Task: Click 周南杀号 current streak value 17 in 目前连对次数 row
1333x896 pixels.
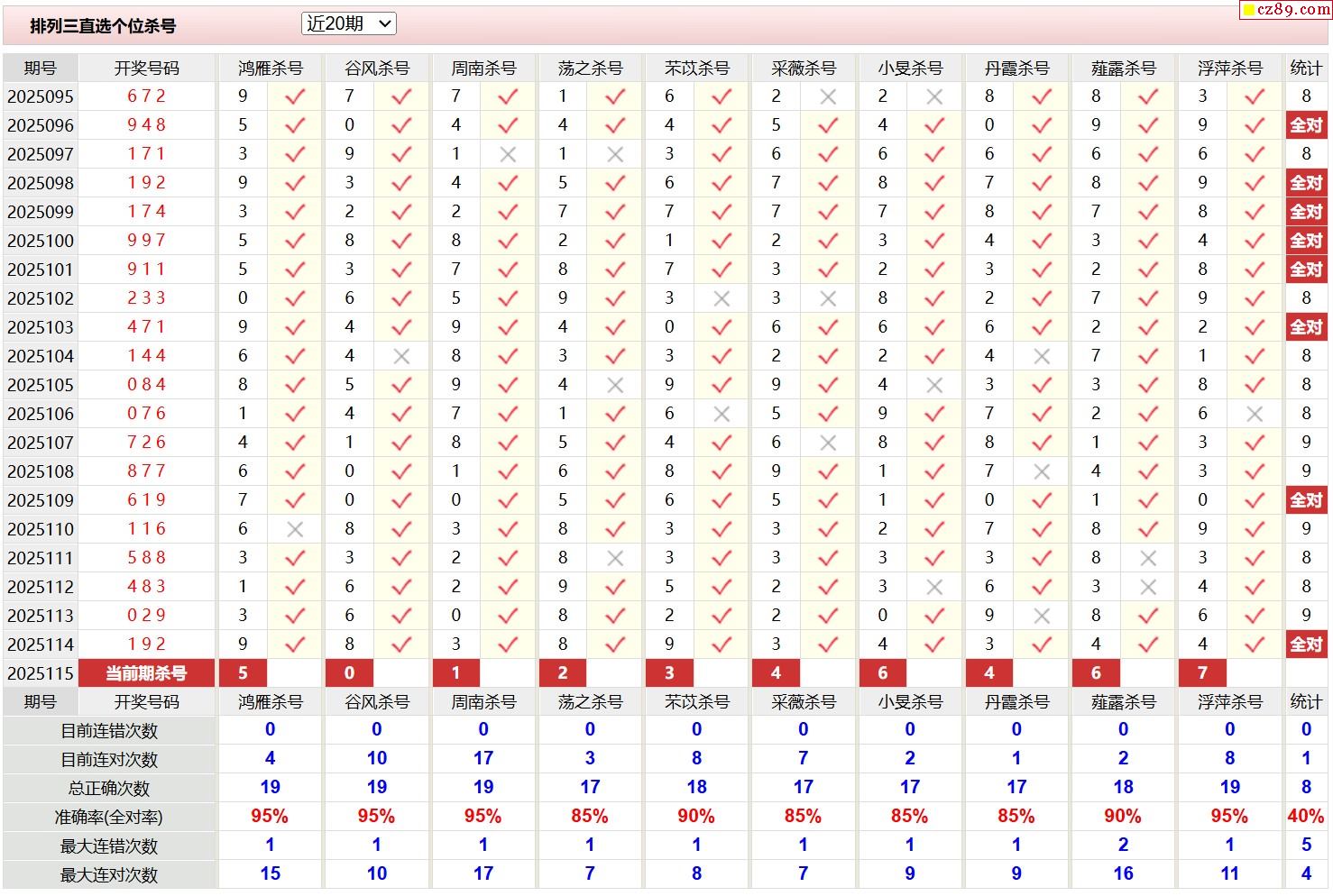Action: click(x=483, y=759)
